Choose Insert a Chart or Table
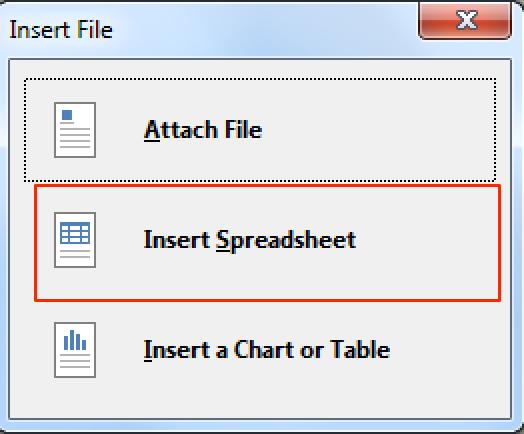This screenshot has height=434, width=524. (260, 350)
